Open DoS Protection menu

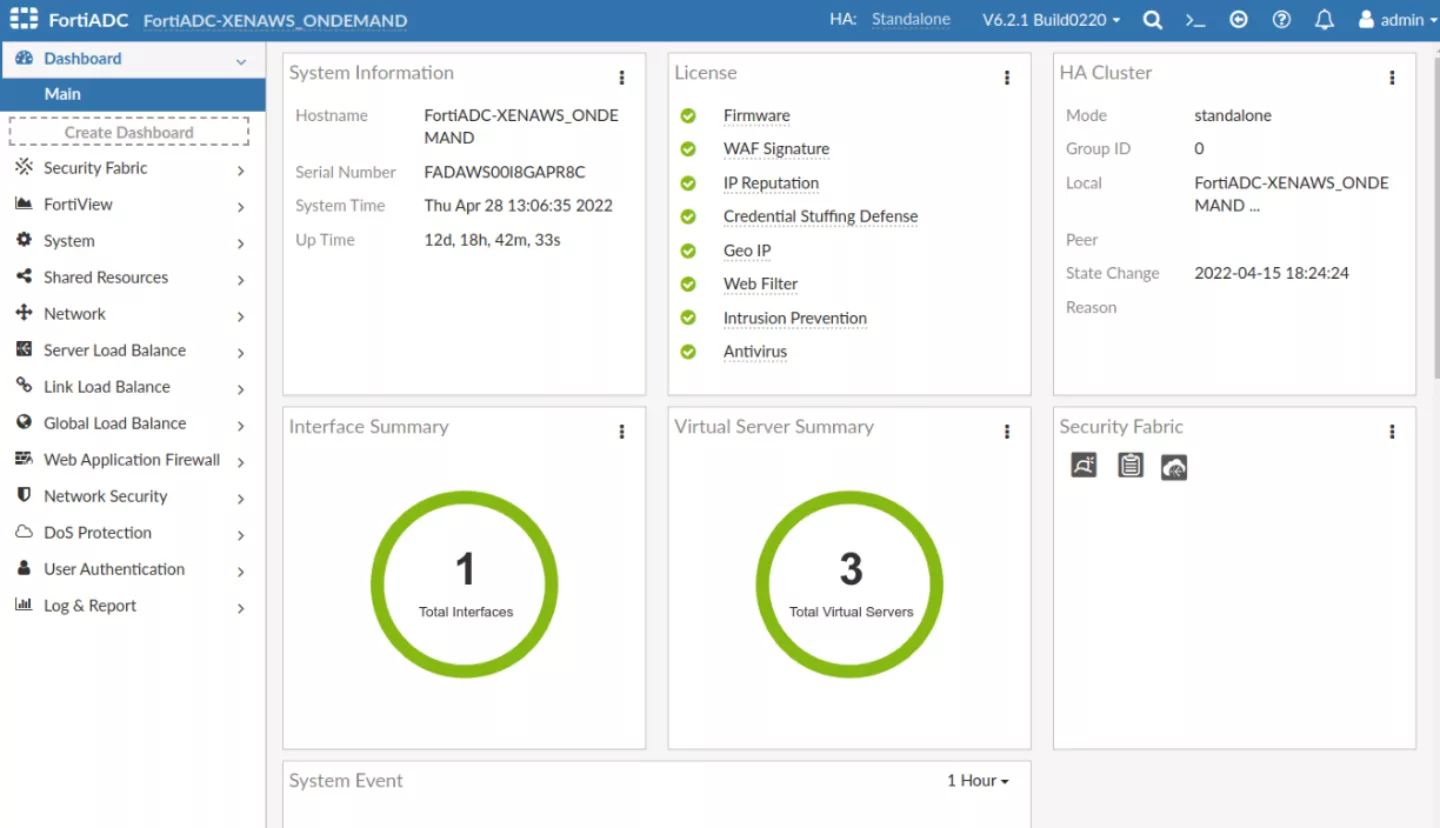[133, 532]
